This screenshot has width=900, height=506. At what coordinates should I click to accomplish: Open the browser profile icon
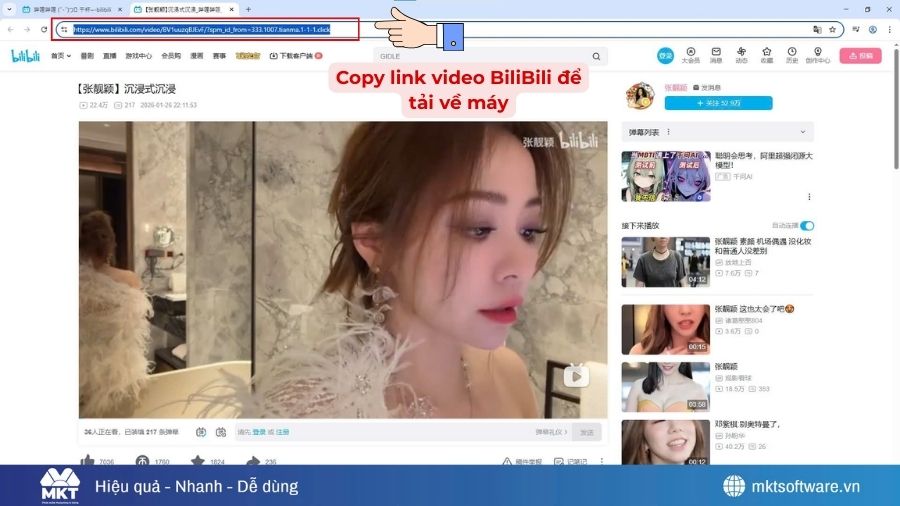coord(872,29)
